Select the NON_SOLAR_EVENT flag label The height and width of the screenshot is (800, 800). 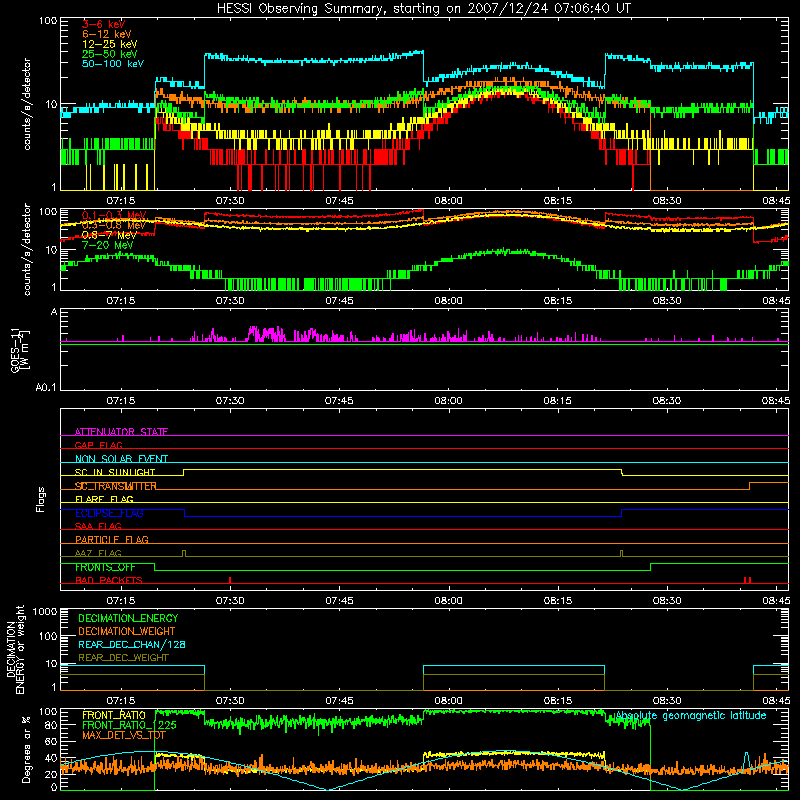click(121, 459)
